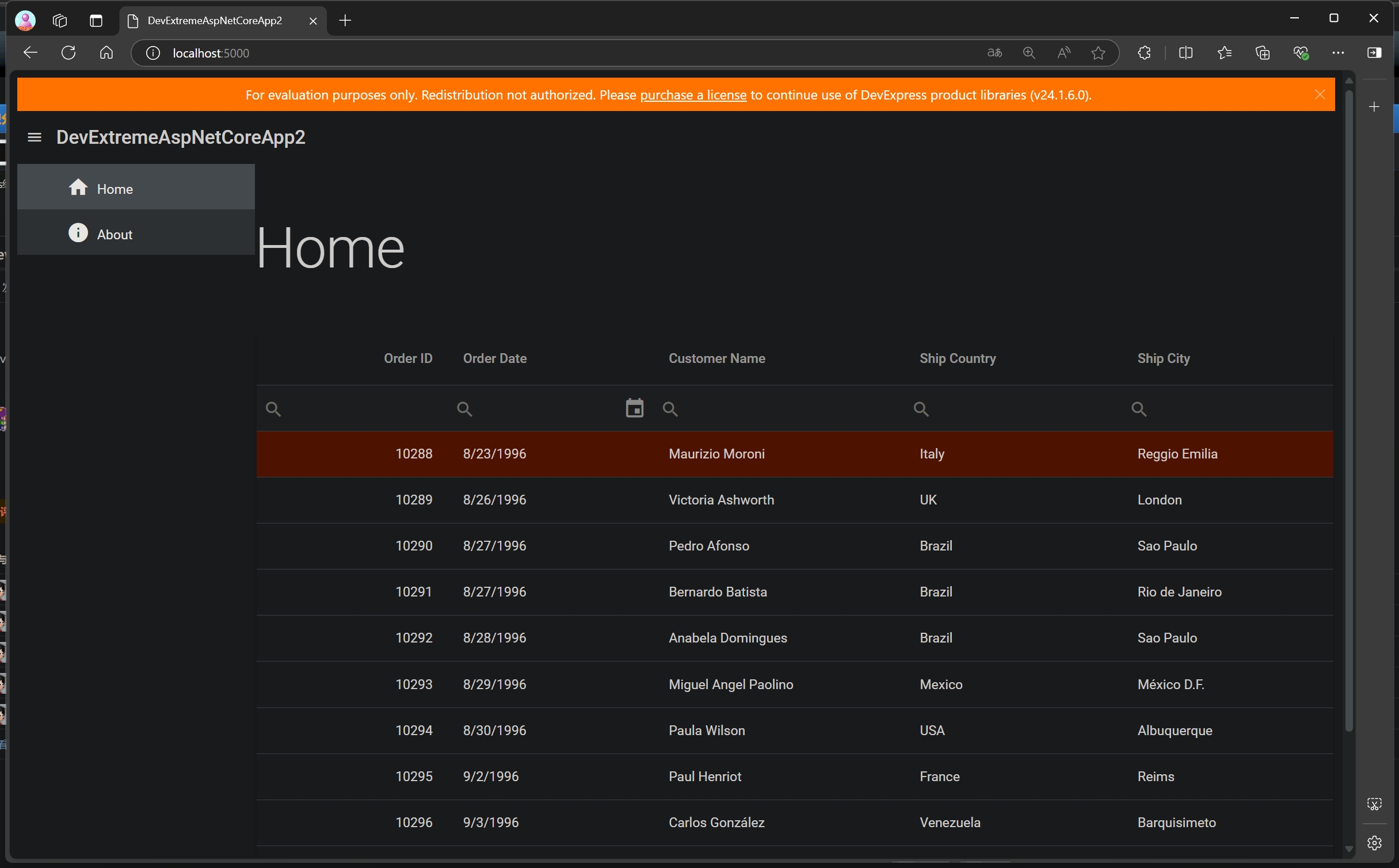Open the Customer Name filter operation icon
The height and width of the screenshot is (868, 1399).
[670, 409]
